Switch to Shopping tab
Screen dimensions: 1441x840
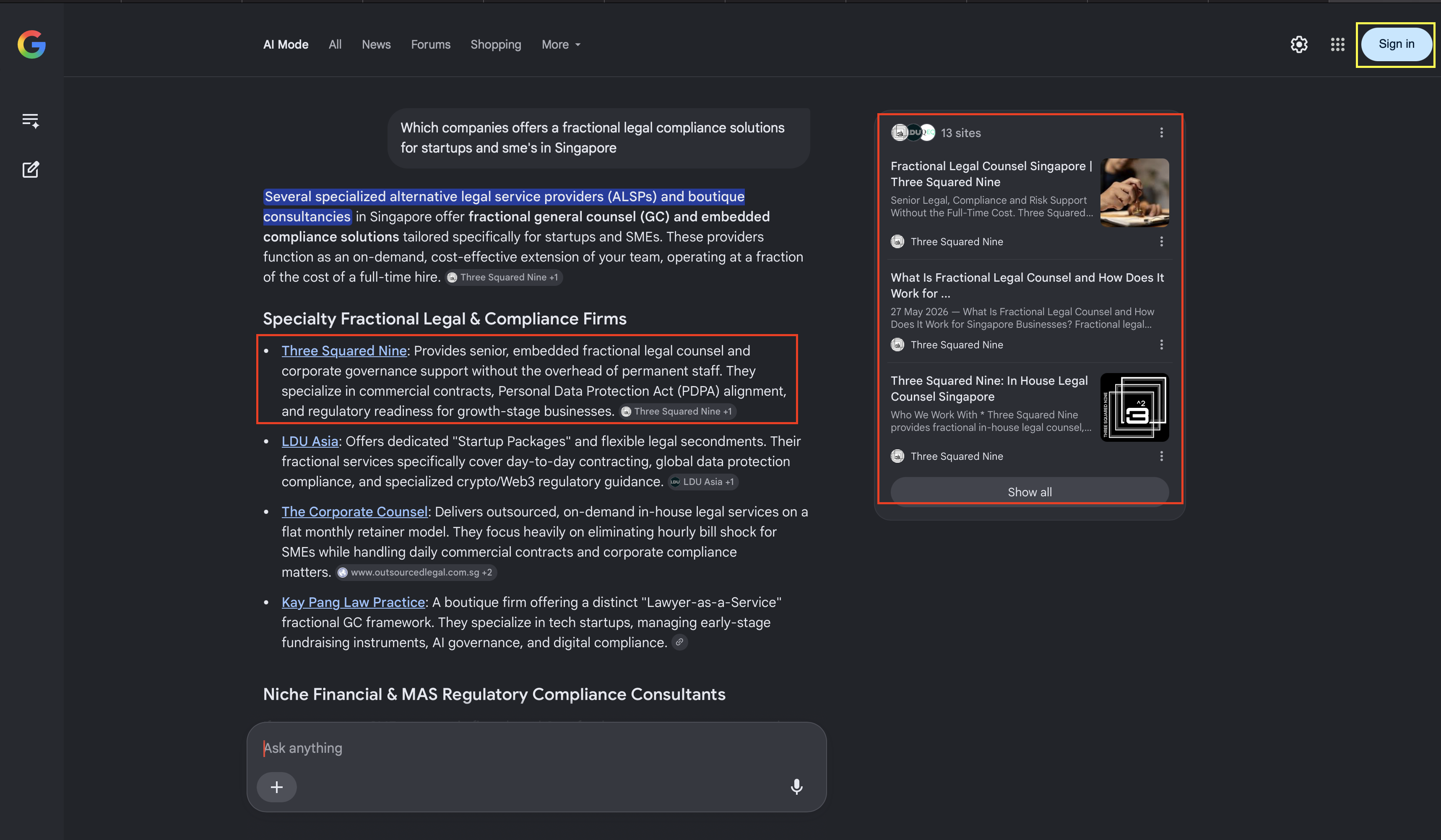click(x=496, y=44)
